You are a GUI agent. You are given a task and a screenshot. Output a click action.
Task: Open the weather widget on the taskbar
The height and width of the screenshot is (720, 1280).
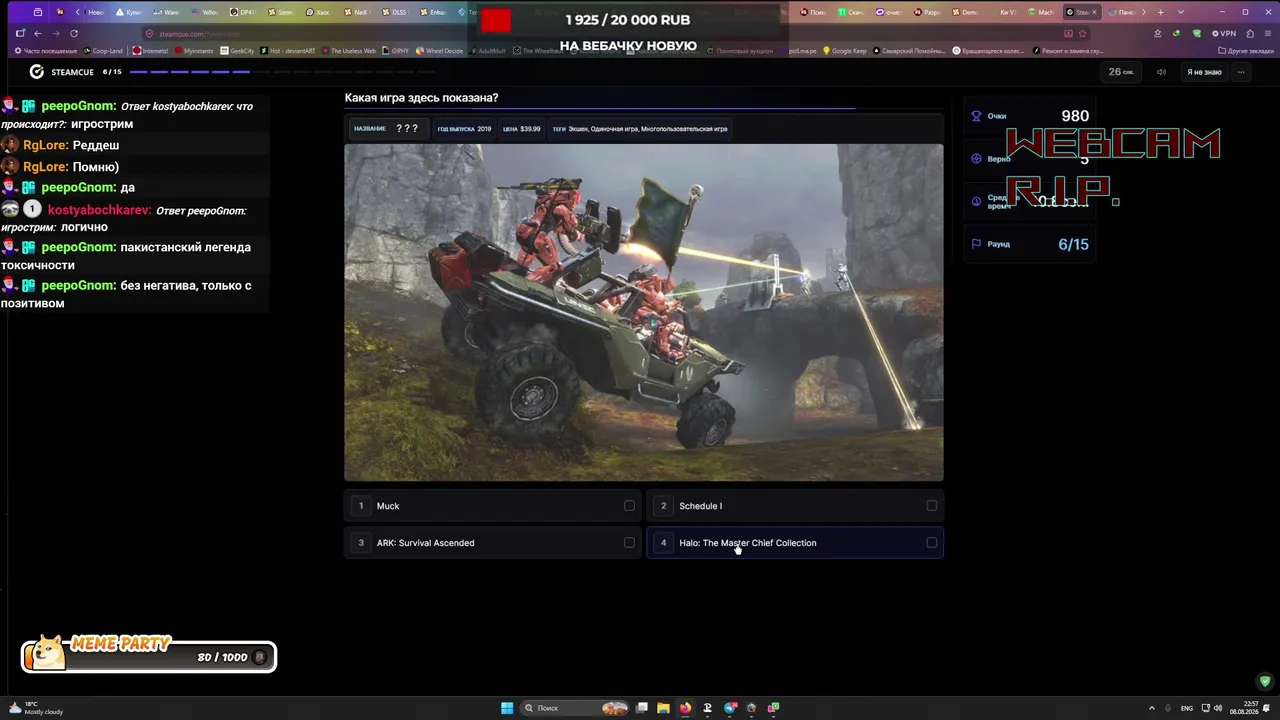click(x=36, y=708)
